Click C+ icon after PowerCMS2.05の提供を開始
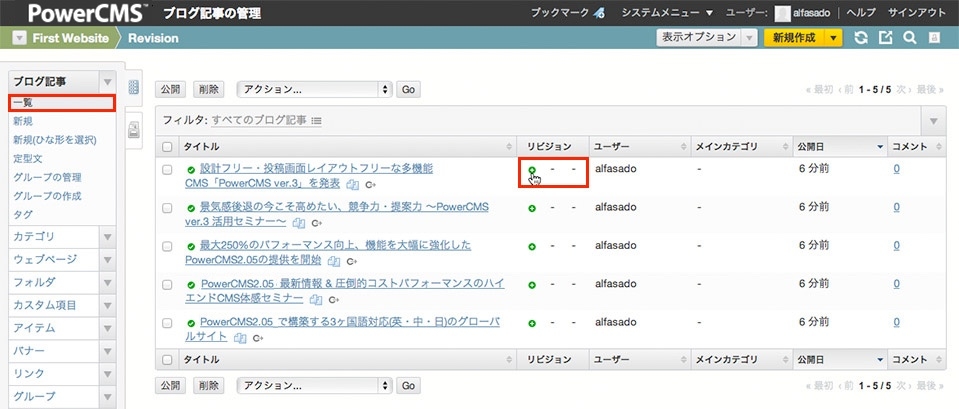Screen dimensions: 959x409 (x=352, y=262)
